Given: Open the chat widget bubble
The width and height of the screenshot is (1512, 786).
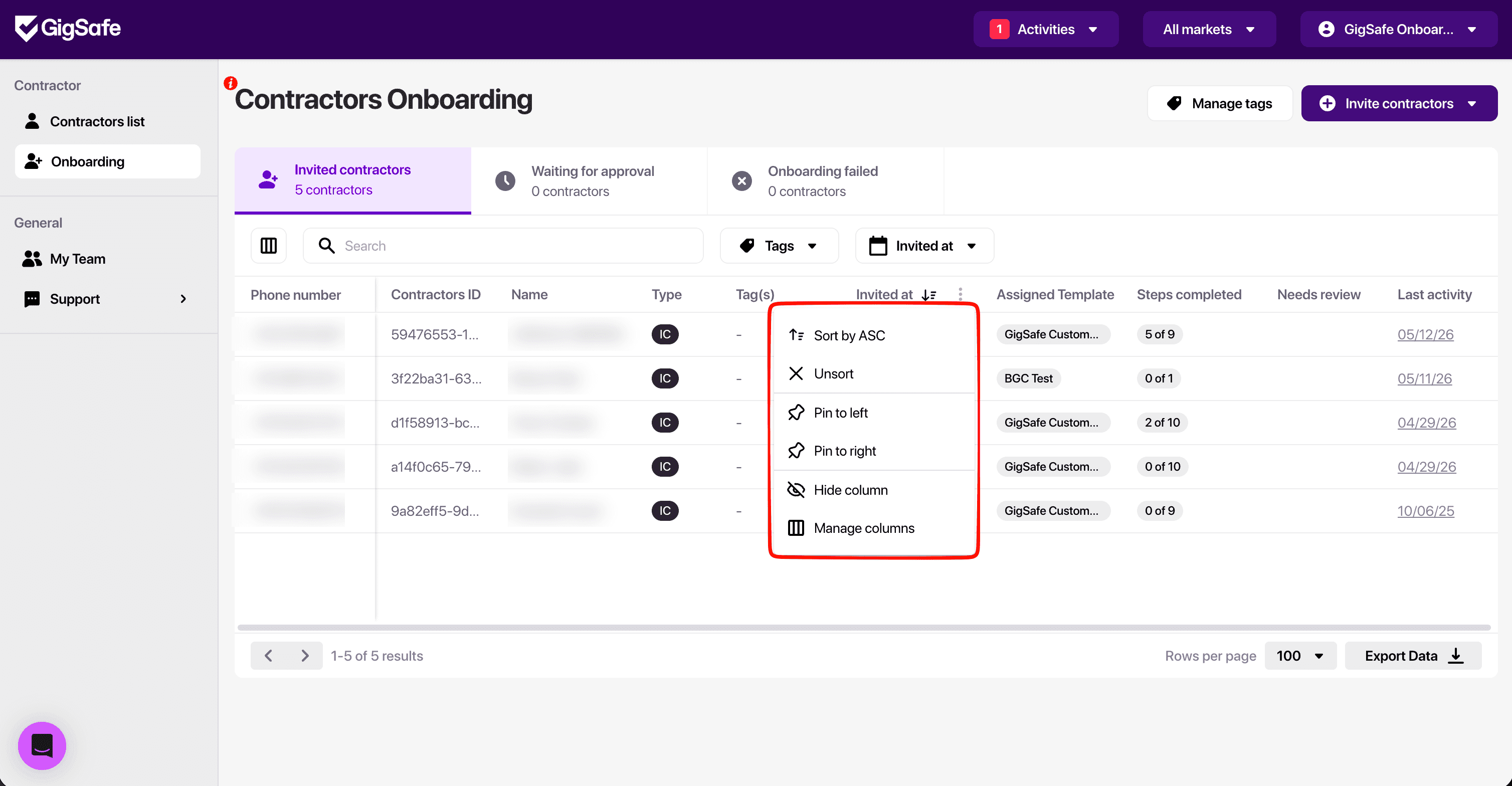Looking at the screenshot, I should click(x=42, y=745).
